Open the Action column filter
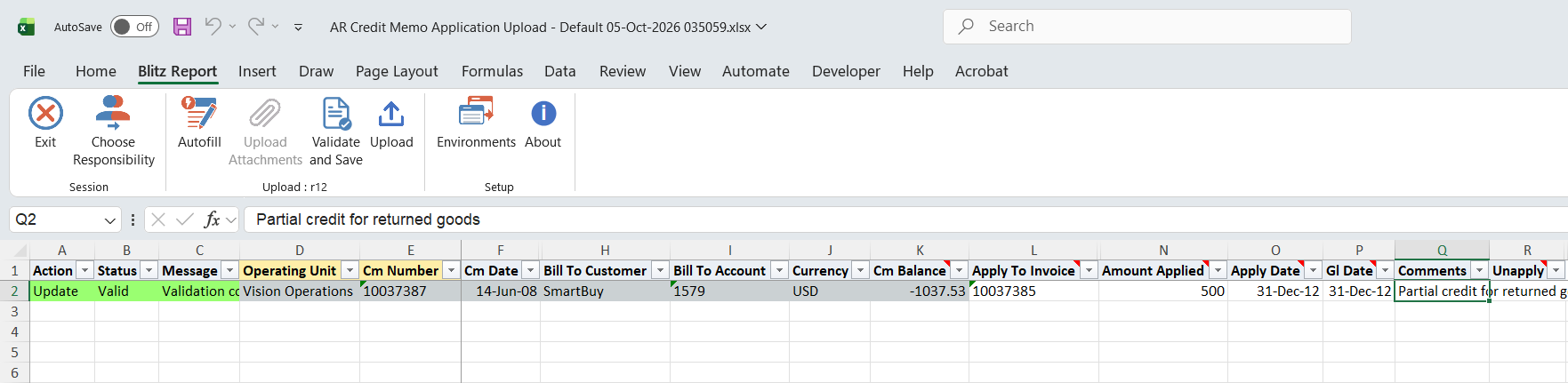Screen dimensions: 1568x383 tap(85, 270)
